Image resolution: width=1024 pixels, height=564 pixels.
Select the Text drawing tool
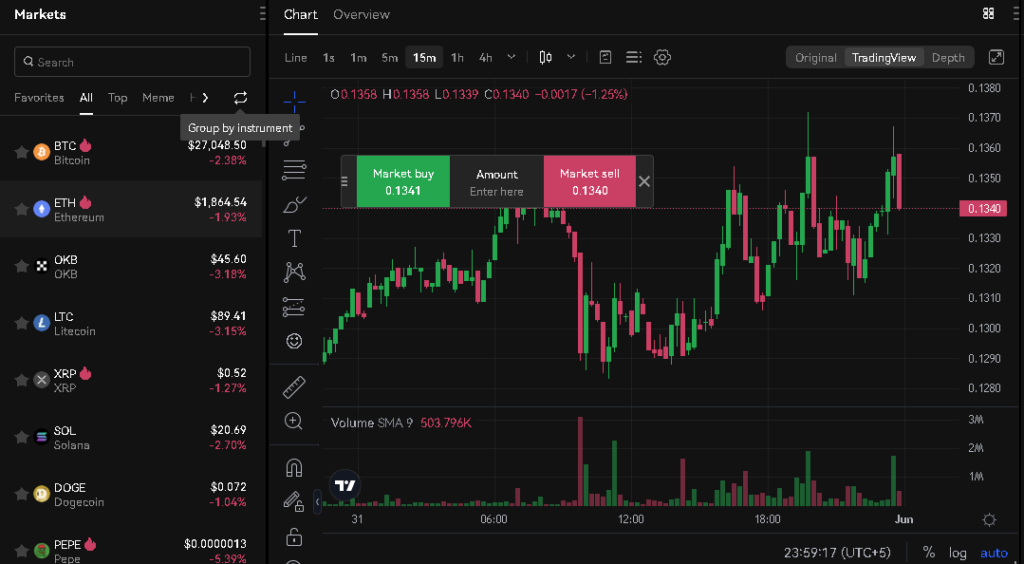click(x=294, y=238)
